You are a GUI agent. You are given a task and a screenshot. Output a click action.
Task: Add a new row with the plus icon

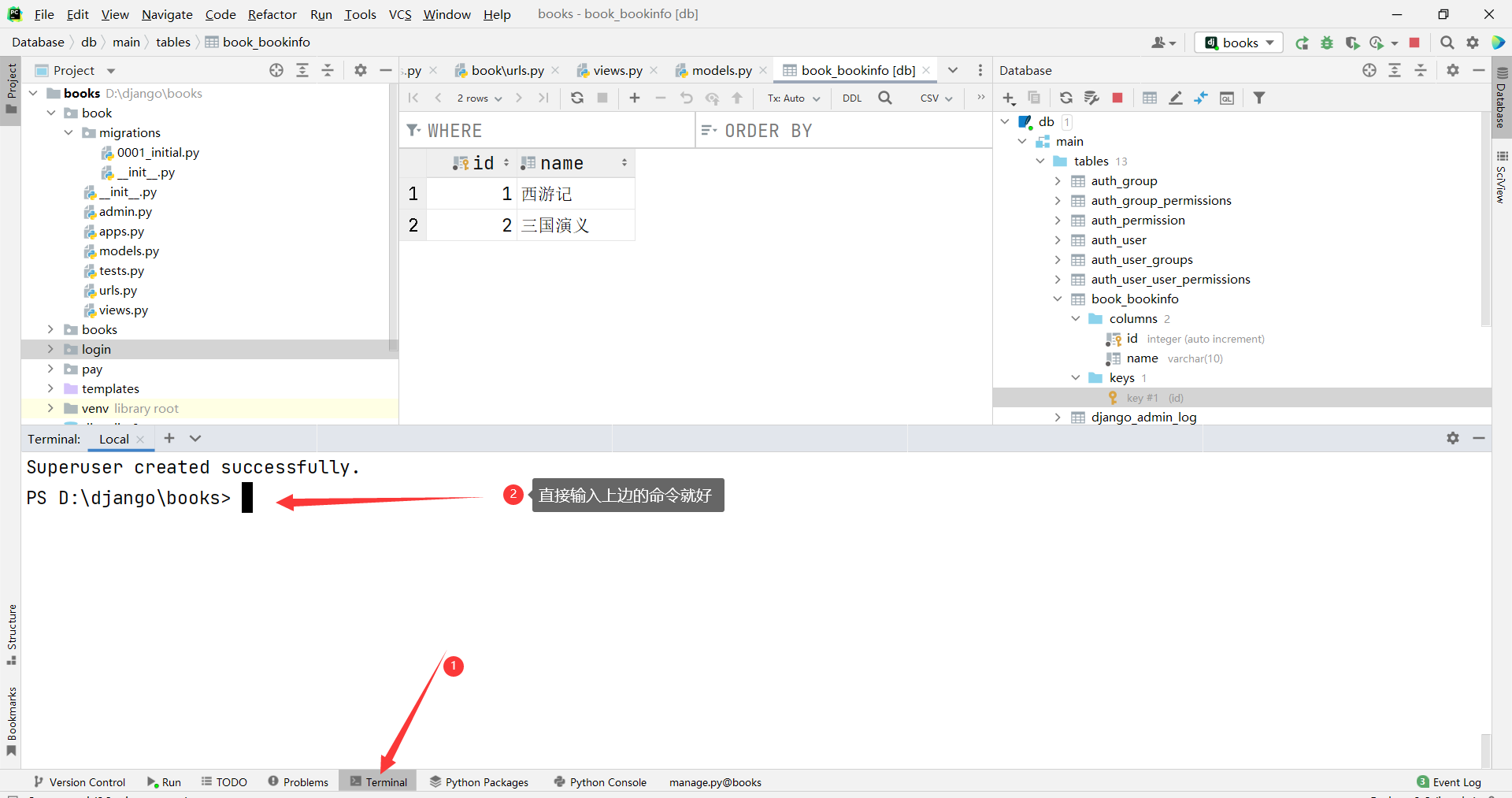[x=635, y=98]
